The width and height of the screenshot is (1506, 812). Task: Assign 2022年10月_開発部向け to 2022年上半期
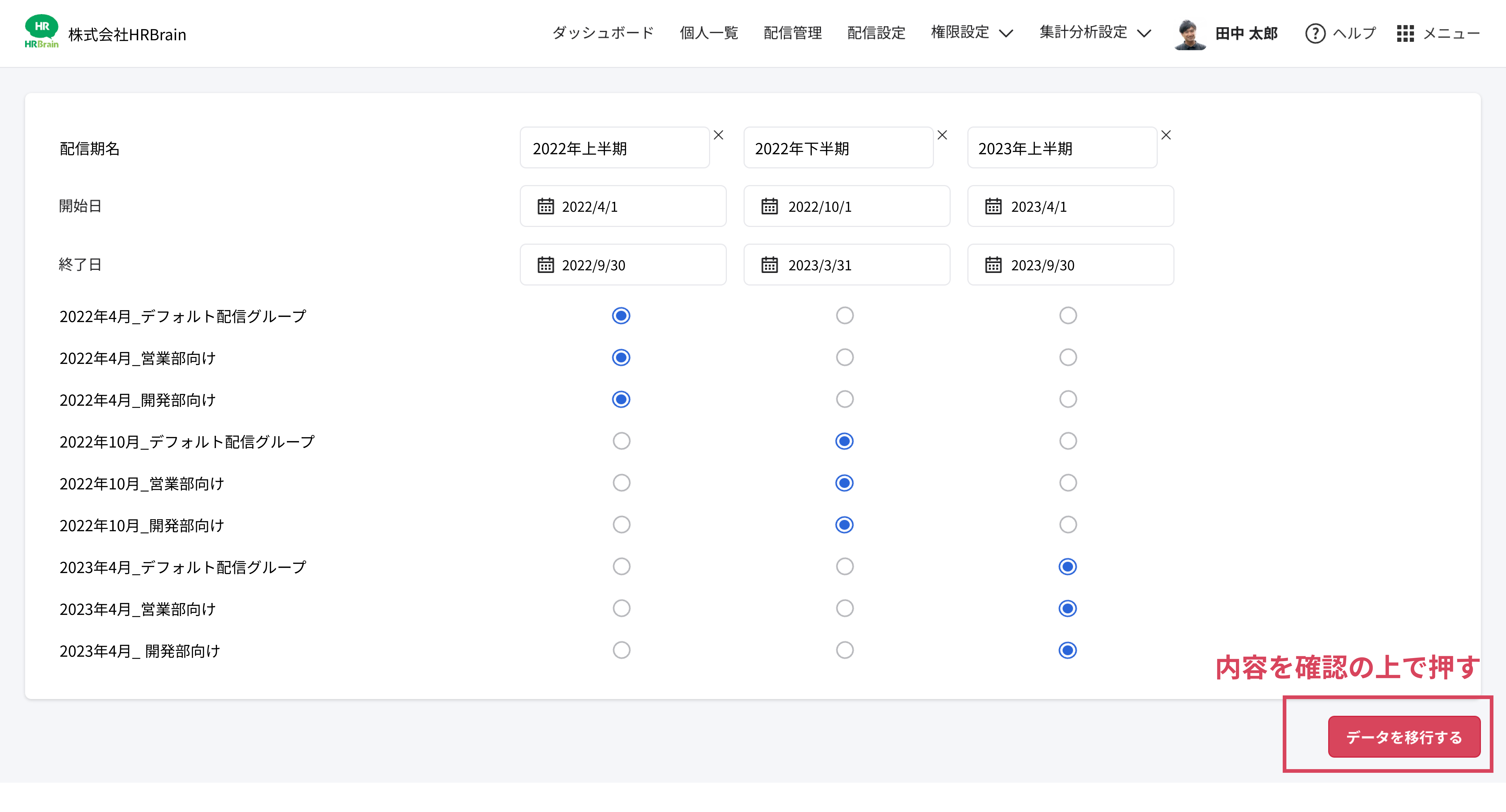(x=621, y=524)
